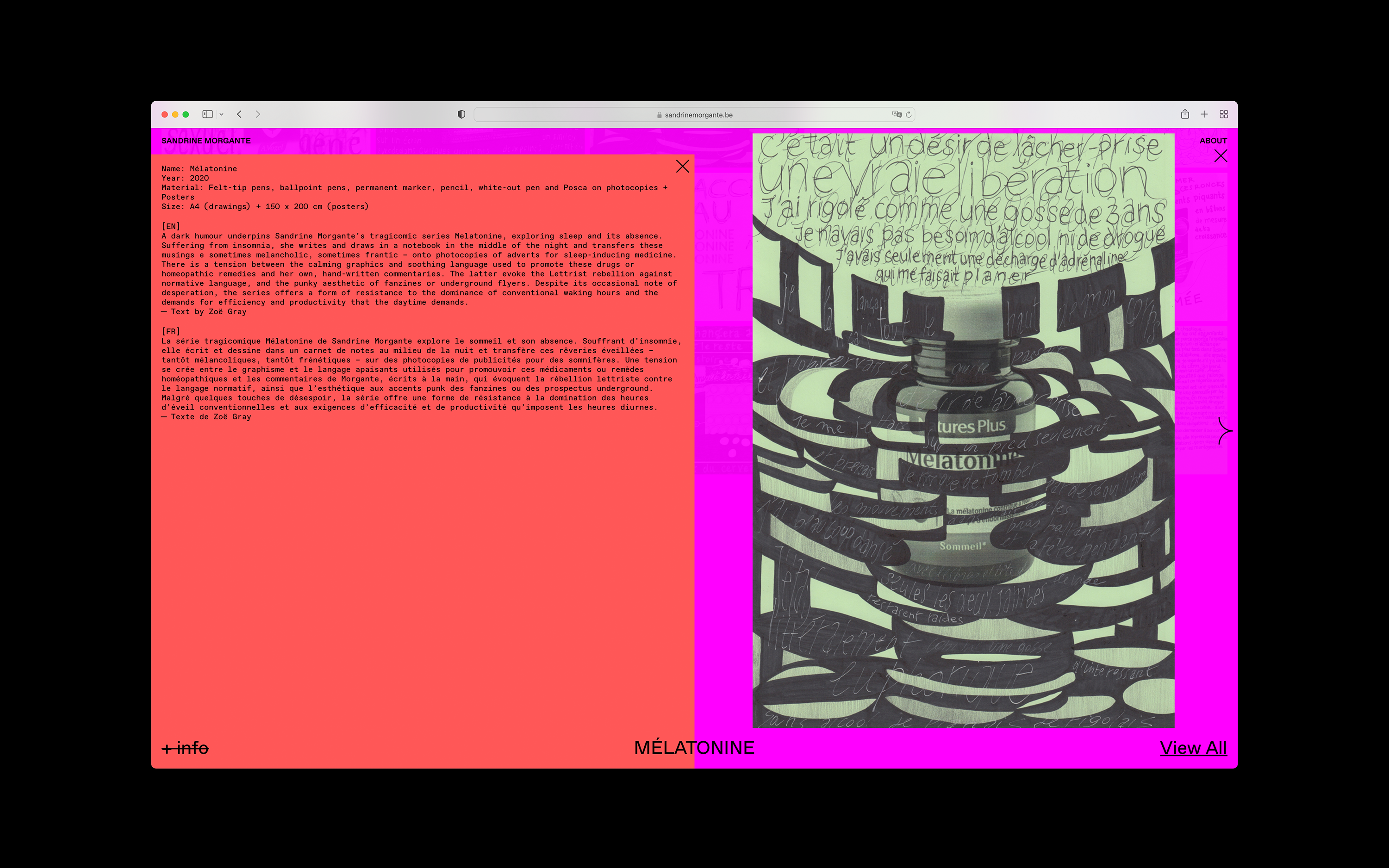
Task: Expand the sidebar tab groups chevron
Action: click(222, 114)
